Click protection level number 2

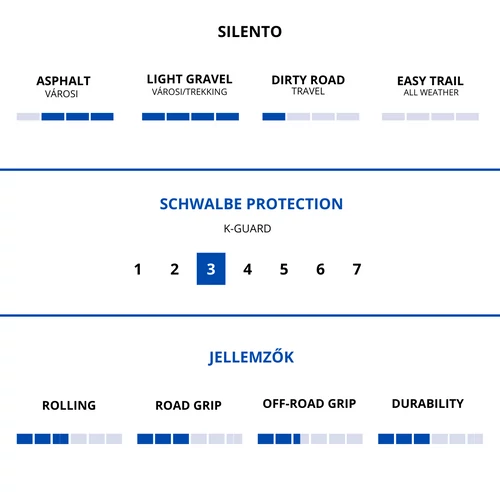(174, 269)
